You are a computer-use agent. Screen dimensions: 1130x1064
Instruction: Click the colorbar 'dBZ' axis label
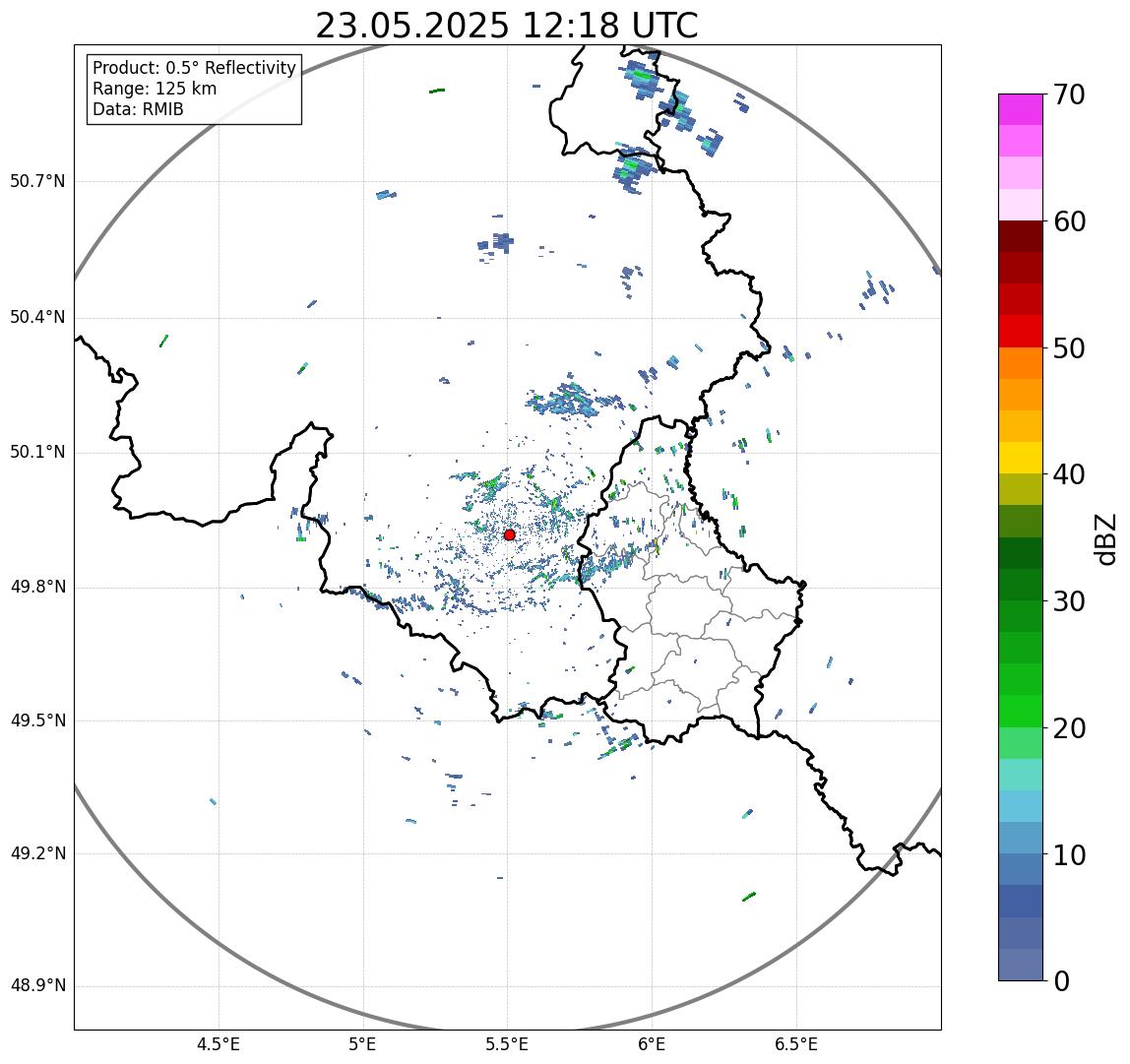(1105, 538)
